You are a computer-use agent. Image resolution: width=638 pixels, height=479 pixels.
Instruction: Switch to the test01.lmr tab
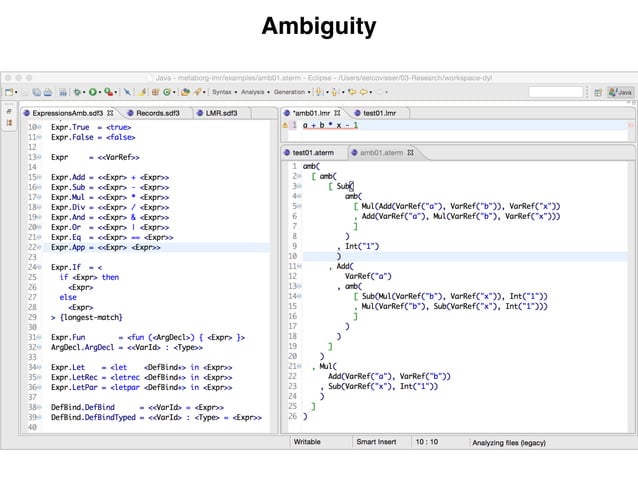380,113
